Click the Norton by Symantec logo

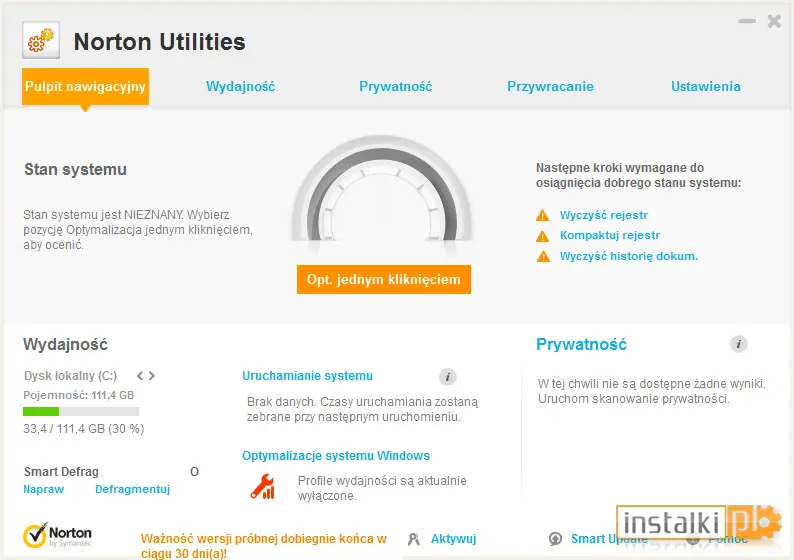(x=57, y=535)
